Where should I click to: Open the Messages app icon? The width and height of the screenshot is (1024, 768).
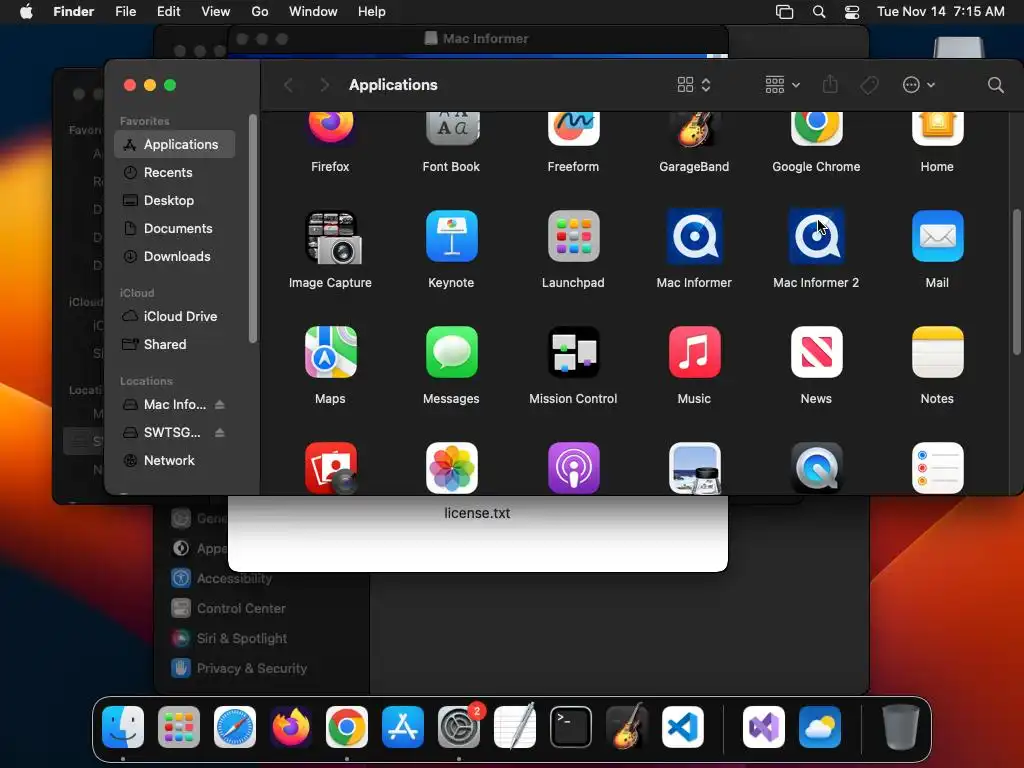[451, 352]
